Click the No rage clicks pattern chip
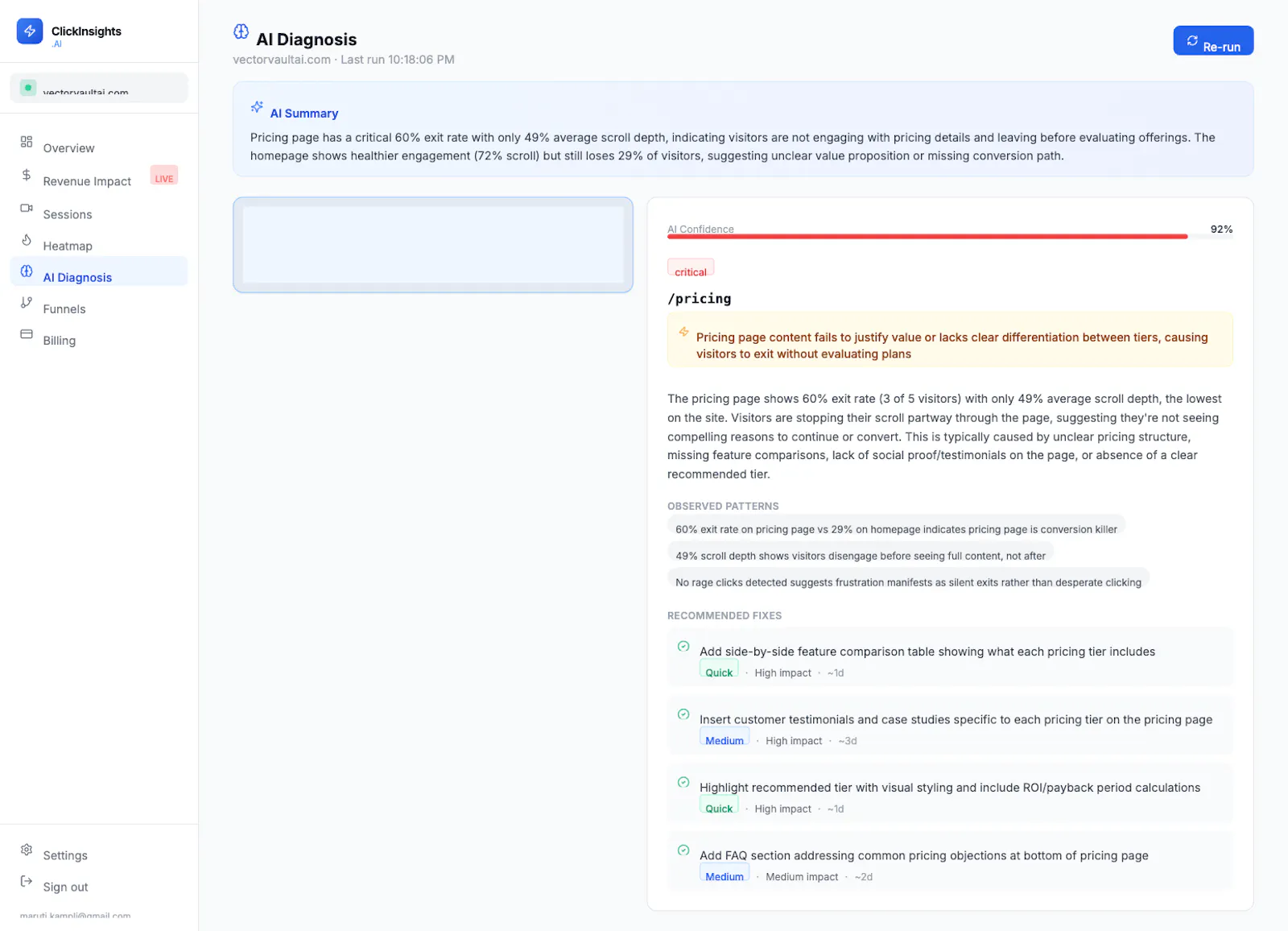The width and height of the screenshot is (1288, 931). (908, 579)
